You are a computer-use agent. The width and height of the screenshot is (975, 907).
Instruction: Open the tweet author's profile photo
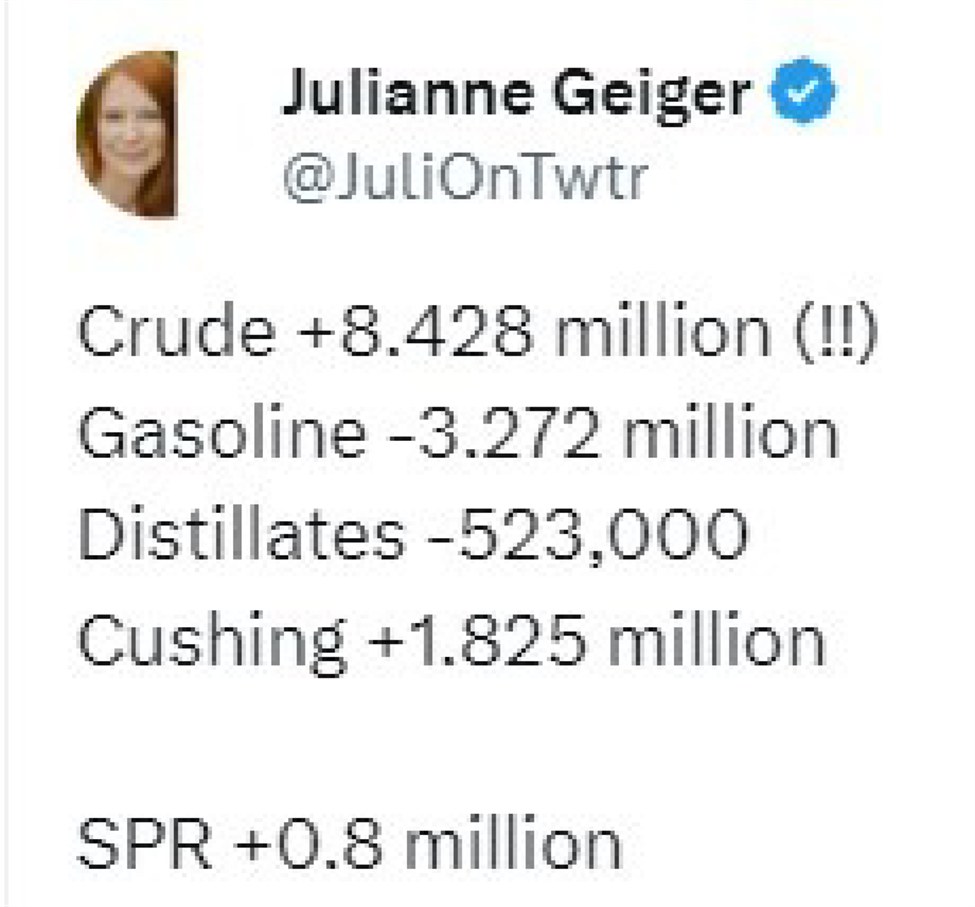coord(127,134)
